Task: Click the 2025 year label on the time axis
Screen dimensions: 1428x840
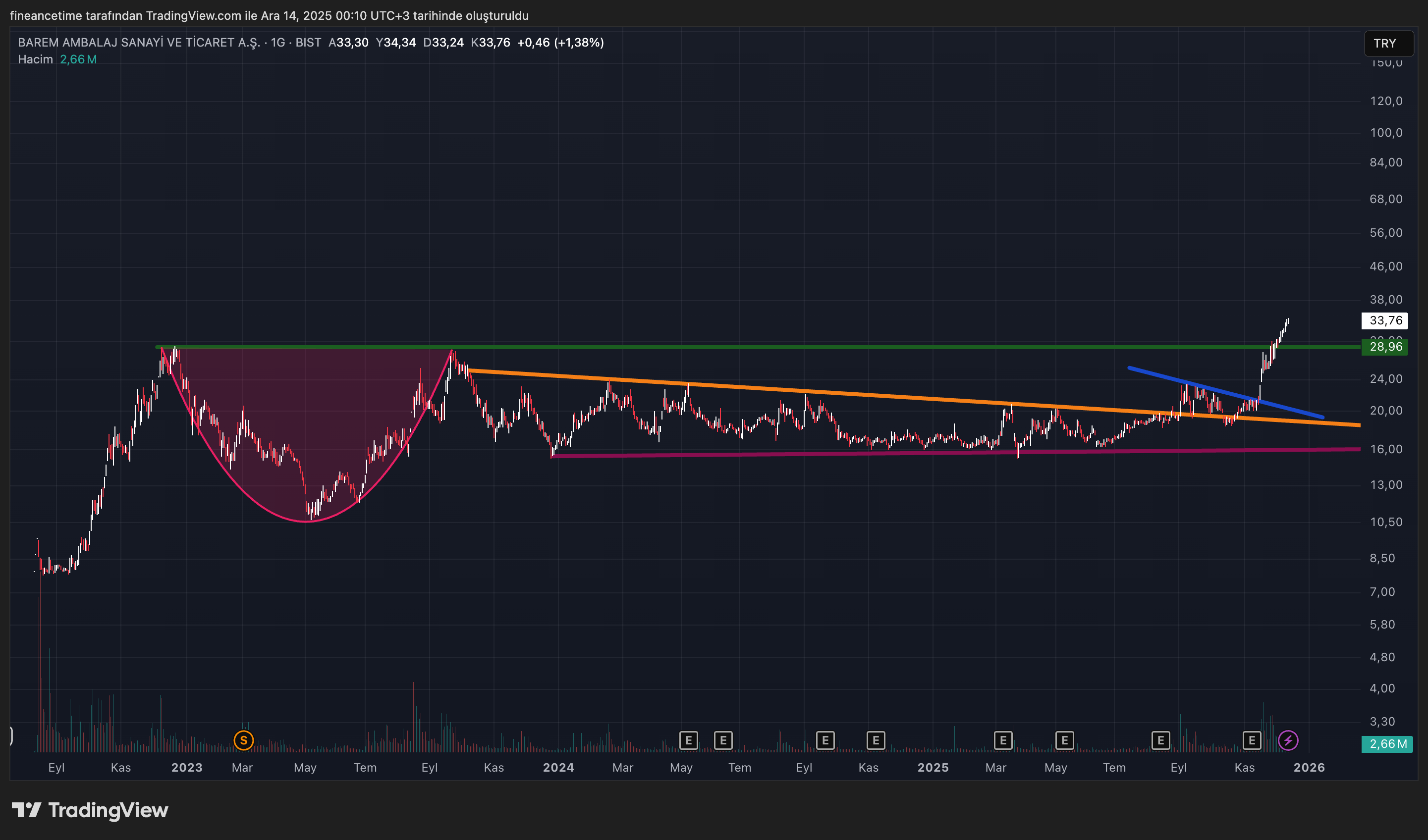Action: click(933, 768)
